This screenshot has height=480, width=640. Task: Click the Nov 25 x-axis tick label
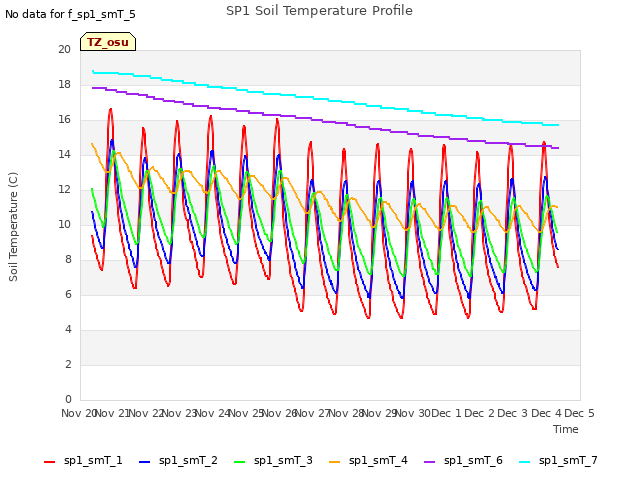(x=246, y=413)
